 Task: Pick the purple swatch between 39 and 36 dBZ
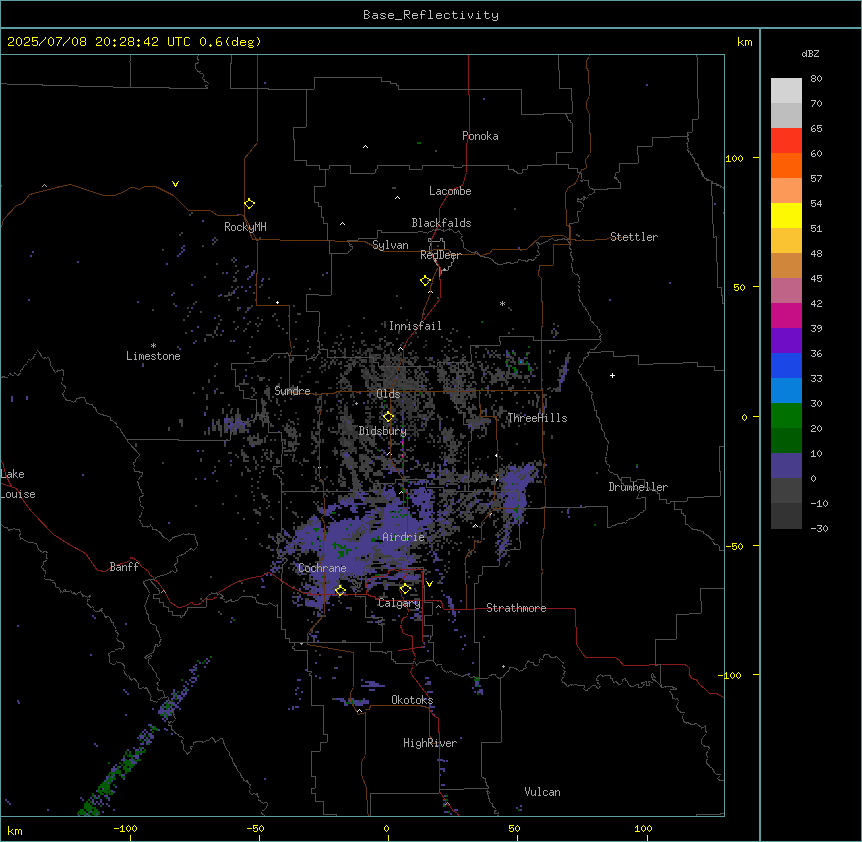[x=786, y=341]
